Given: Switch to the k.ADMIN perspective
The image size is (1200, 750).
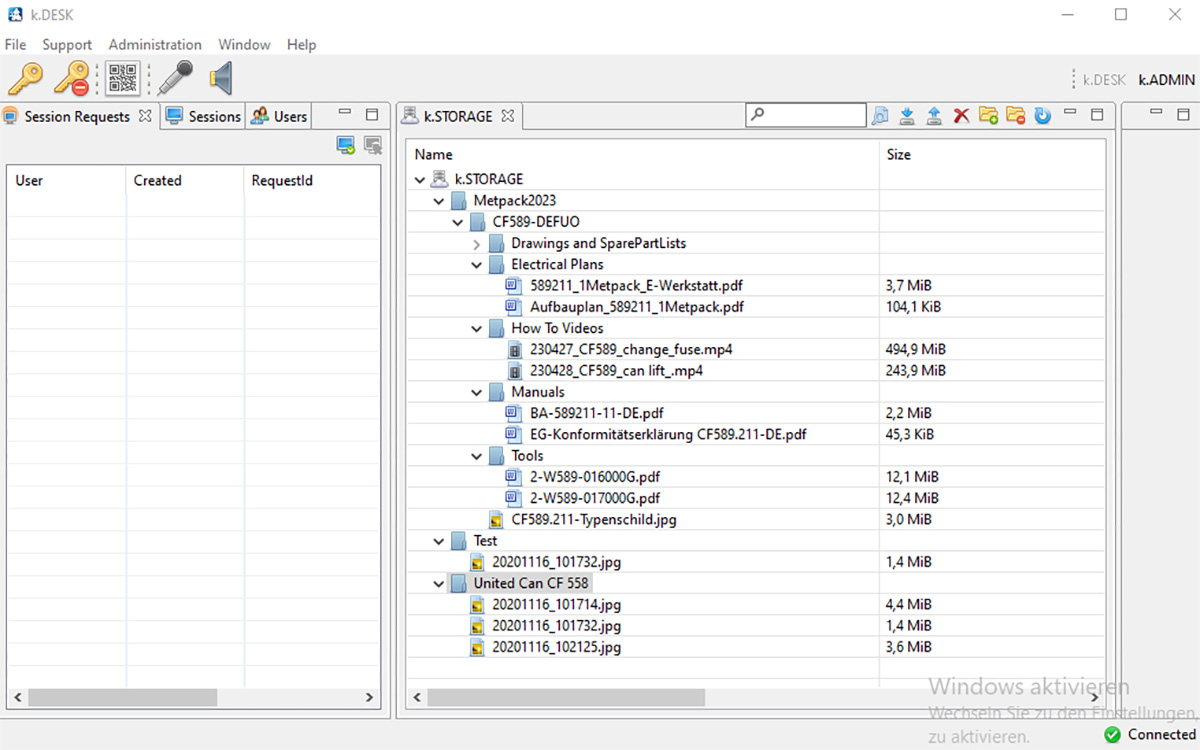Looking at the screenshot, I should (x=1167, y=79).
